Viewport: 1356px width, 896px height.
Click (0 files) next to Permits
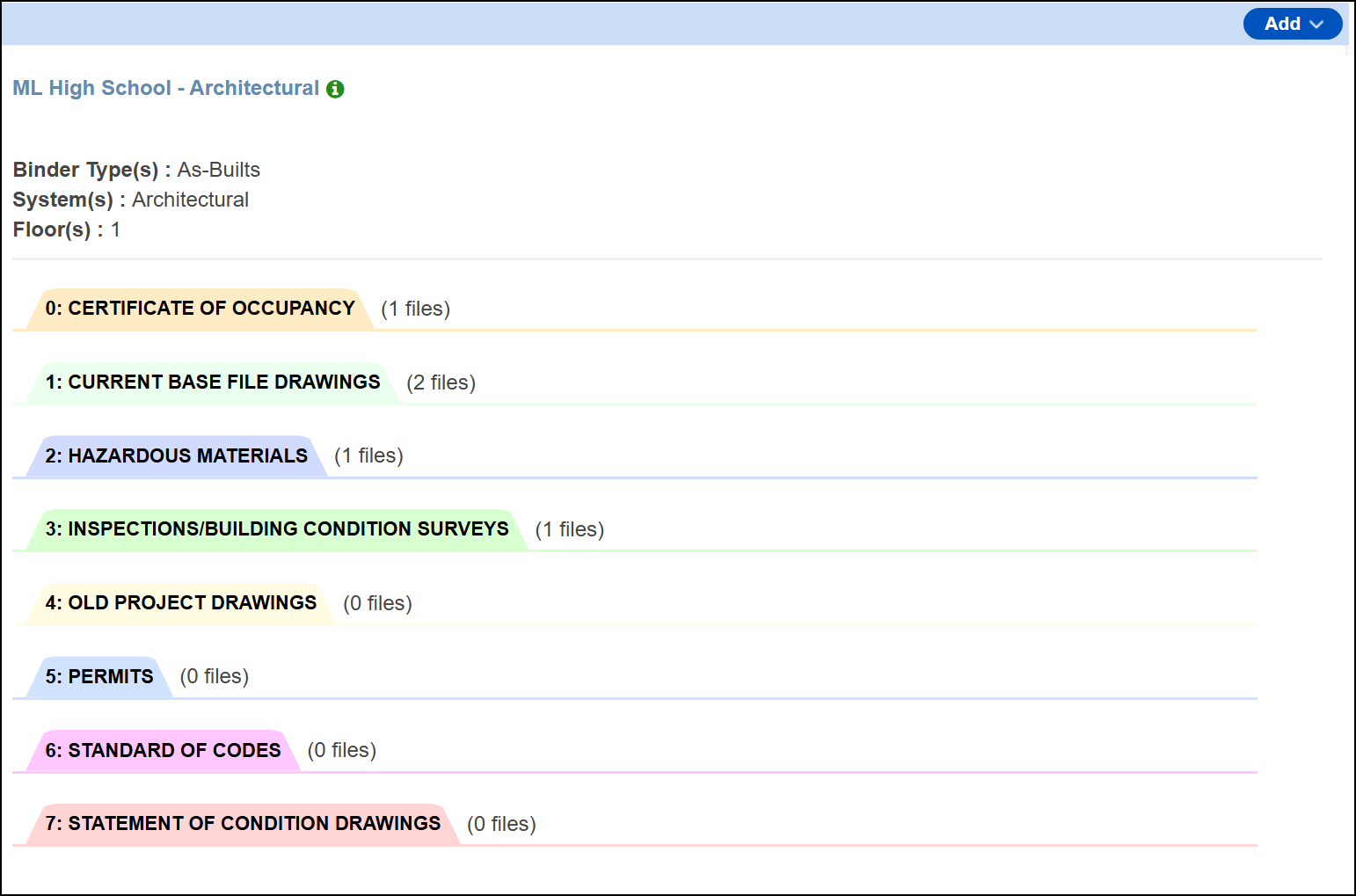coord(215,677)
